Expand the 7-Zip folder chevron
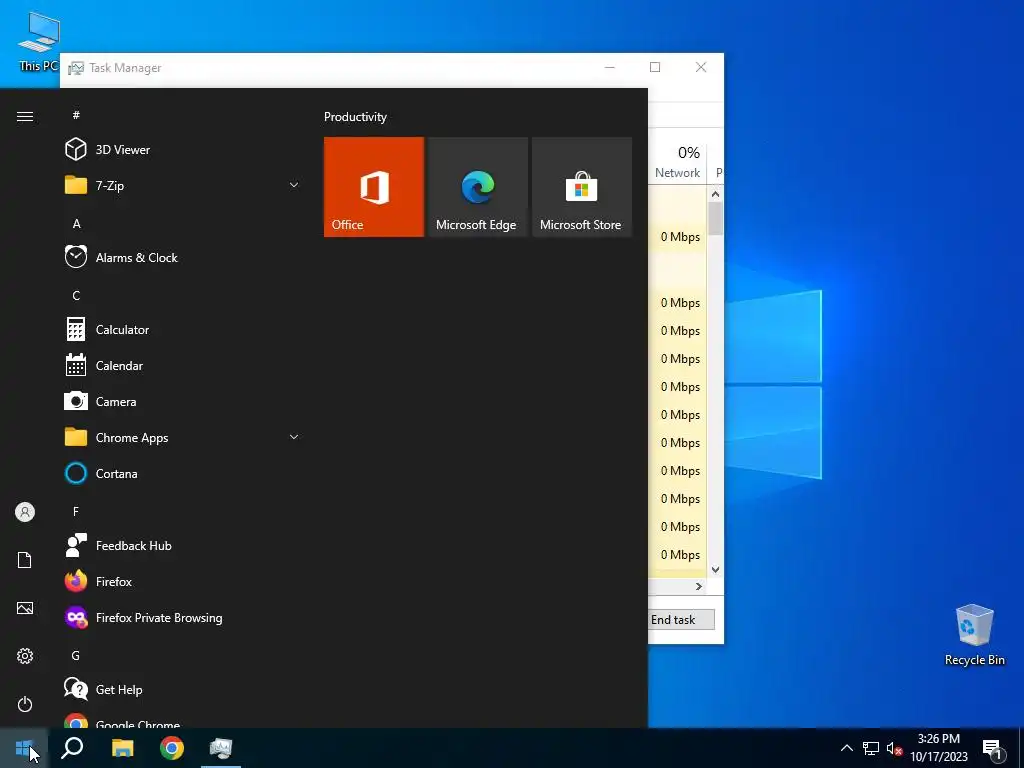The height and width of the screenshot is (768, 1024). 294,185
